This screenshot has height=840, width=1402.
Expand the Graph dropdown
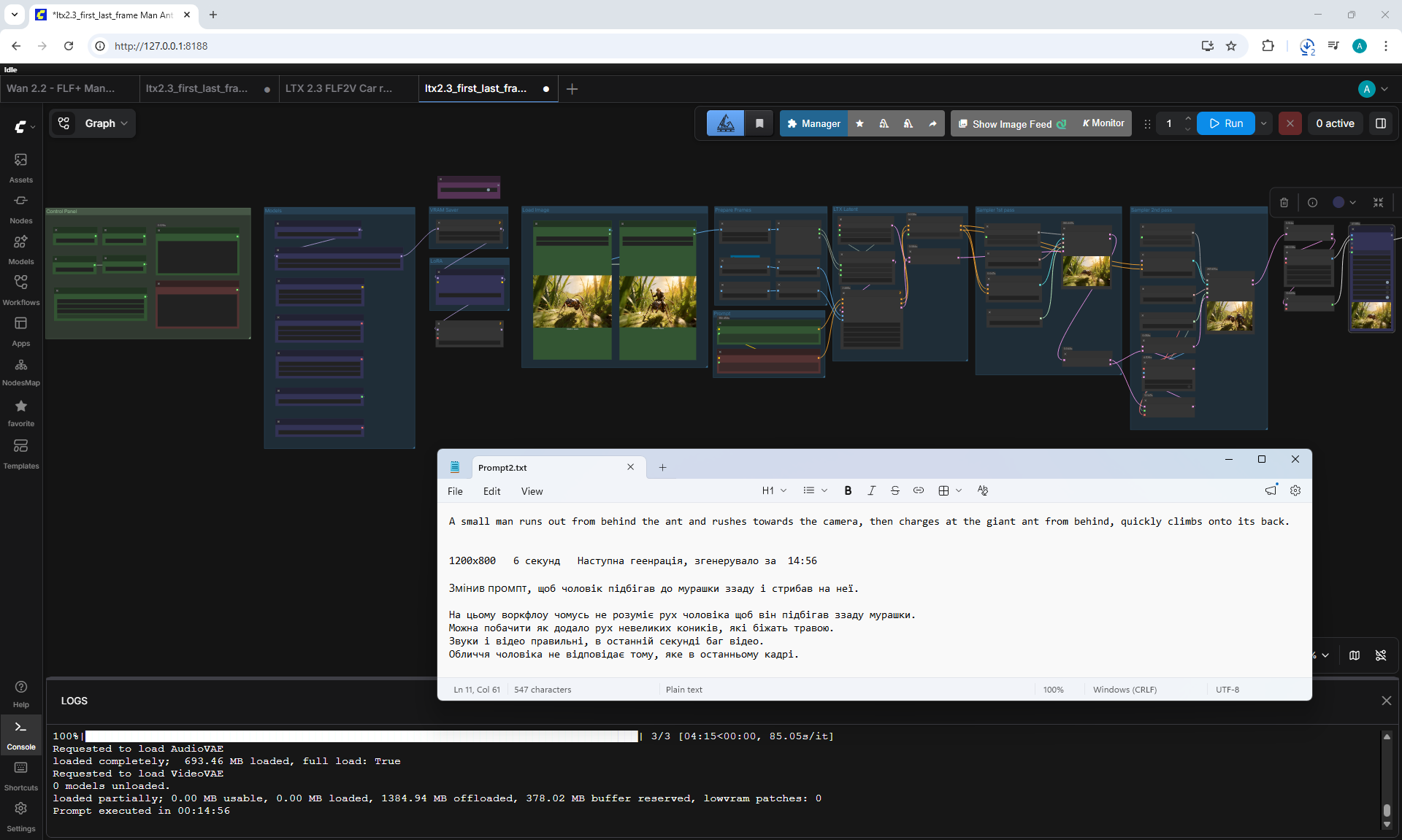(93, 123)
